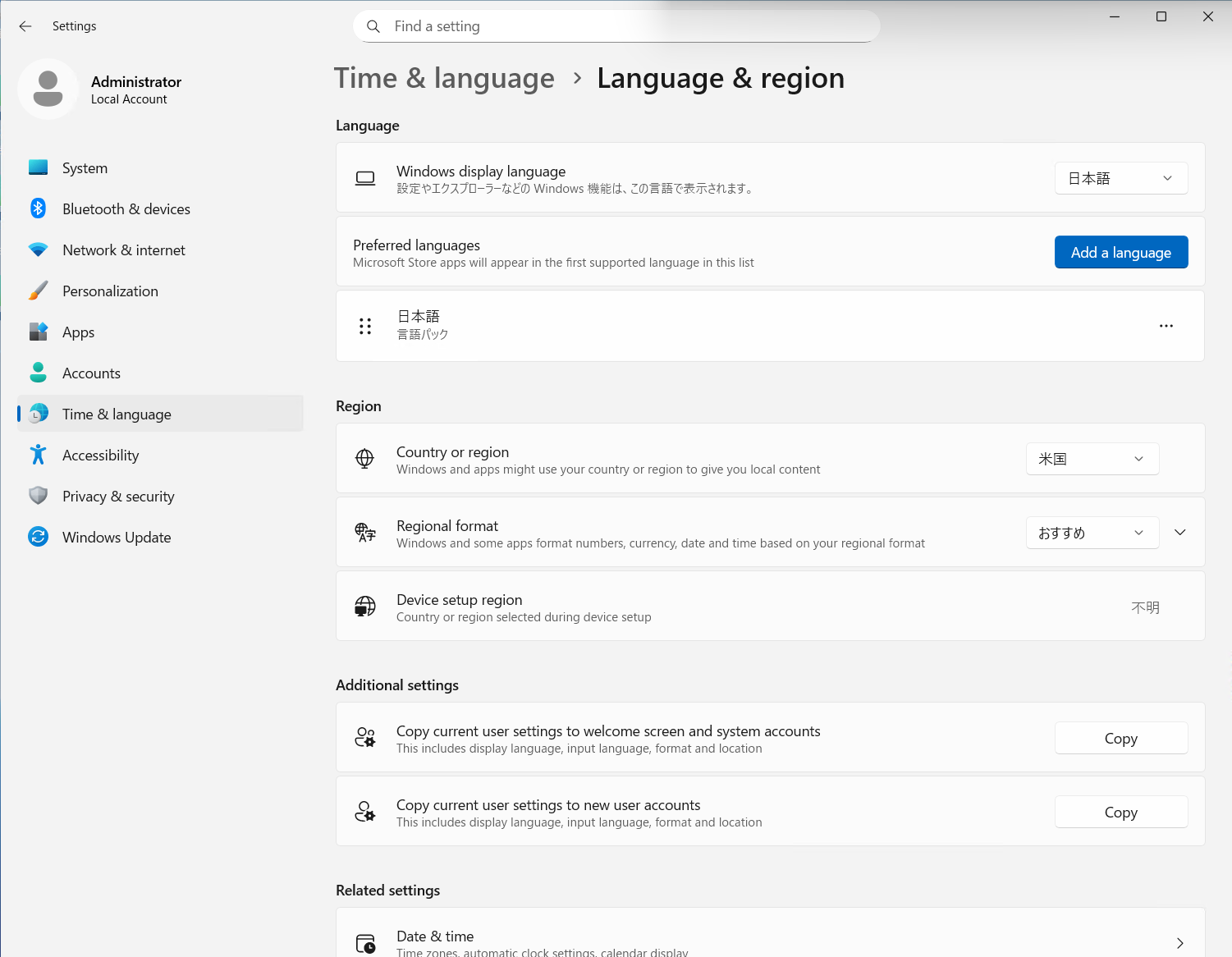1232x957 pixels.
Task: Click the Bluetooth & devices icon
Action: (x=38, y=208)
